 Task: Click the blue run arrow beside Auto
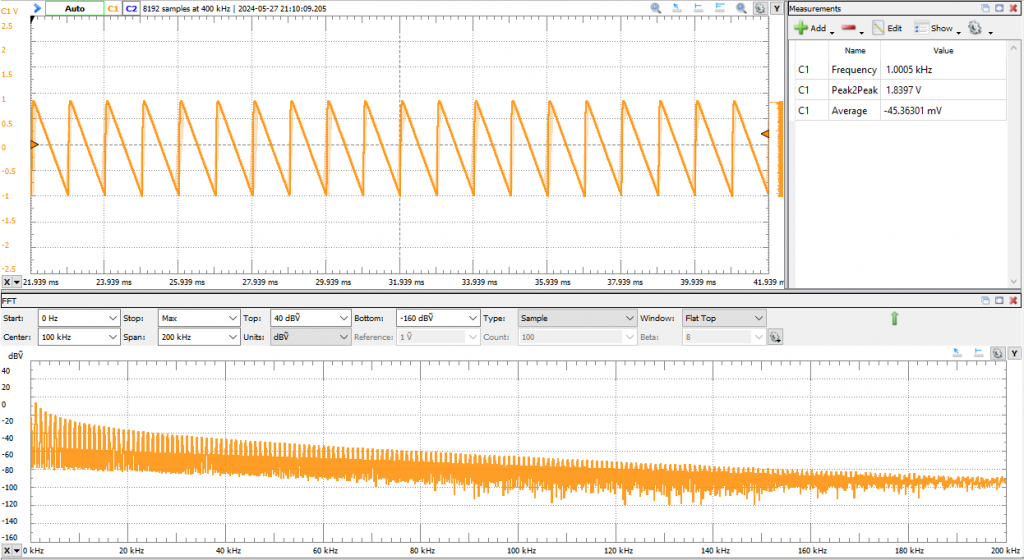pos(37,8)
